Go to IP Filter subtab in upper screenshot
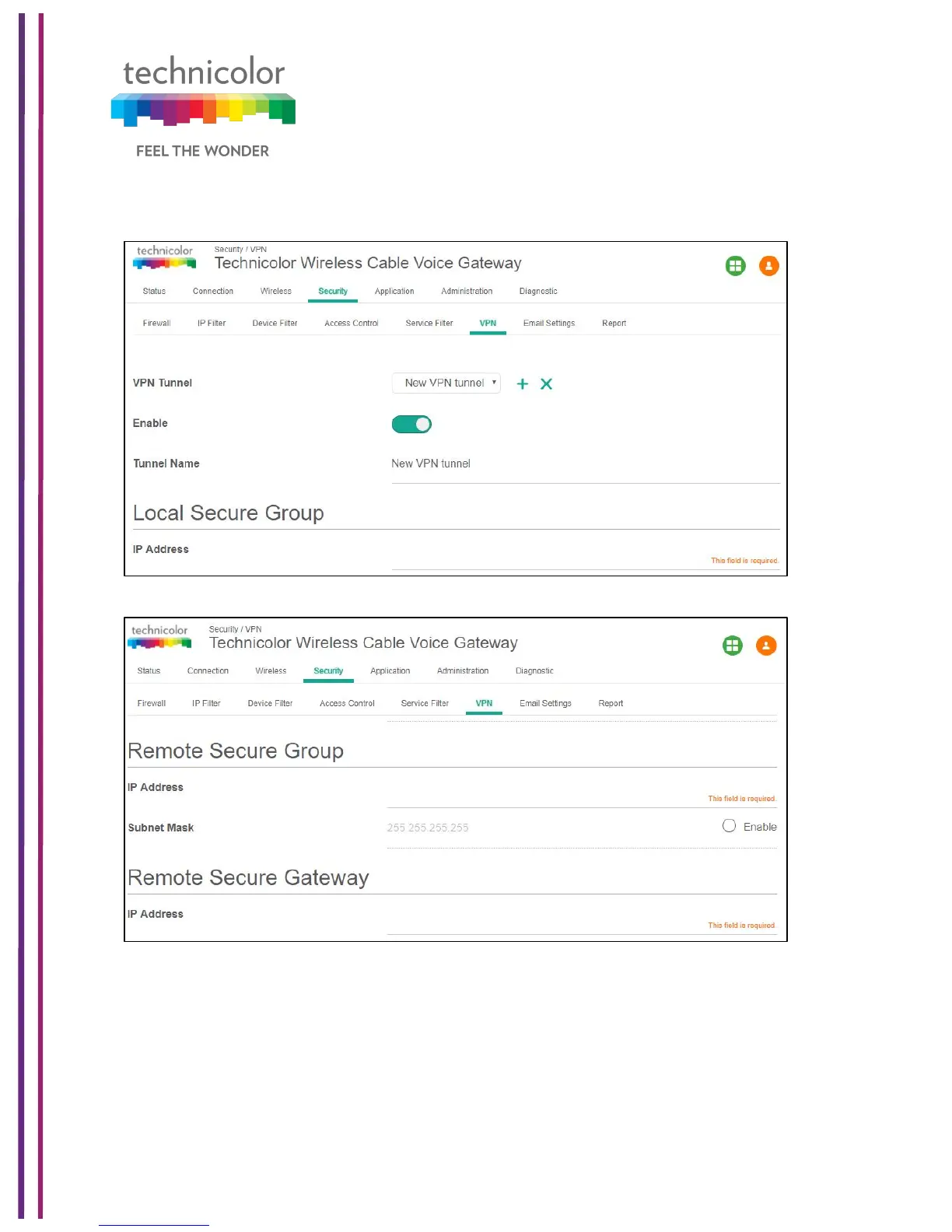 212,323
